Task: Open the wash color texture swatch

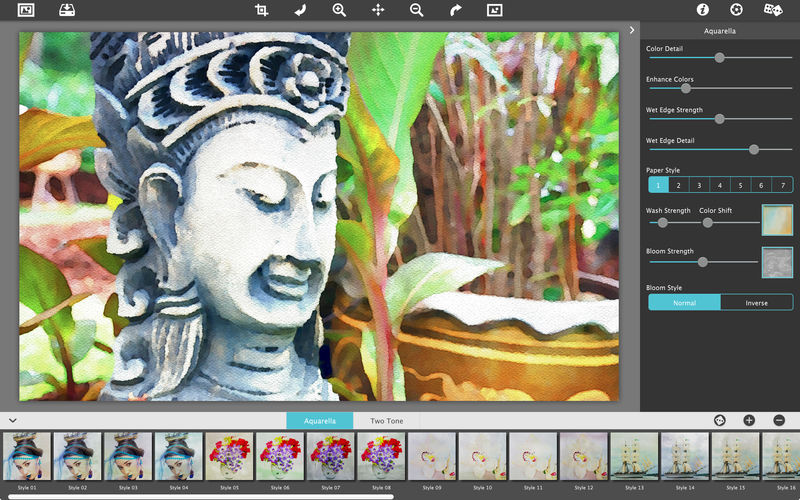Action: pos(777,219)
